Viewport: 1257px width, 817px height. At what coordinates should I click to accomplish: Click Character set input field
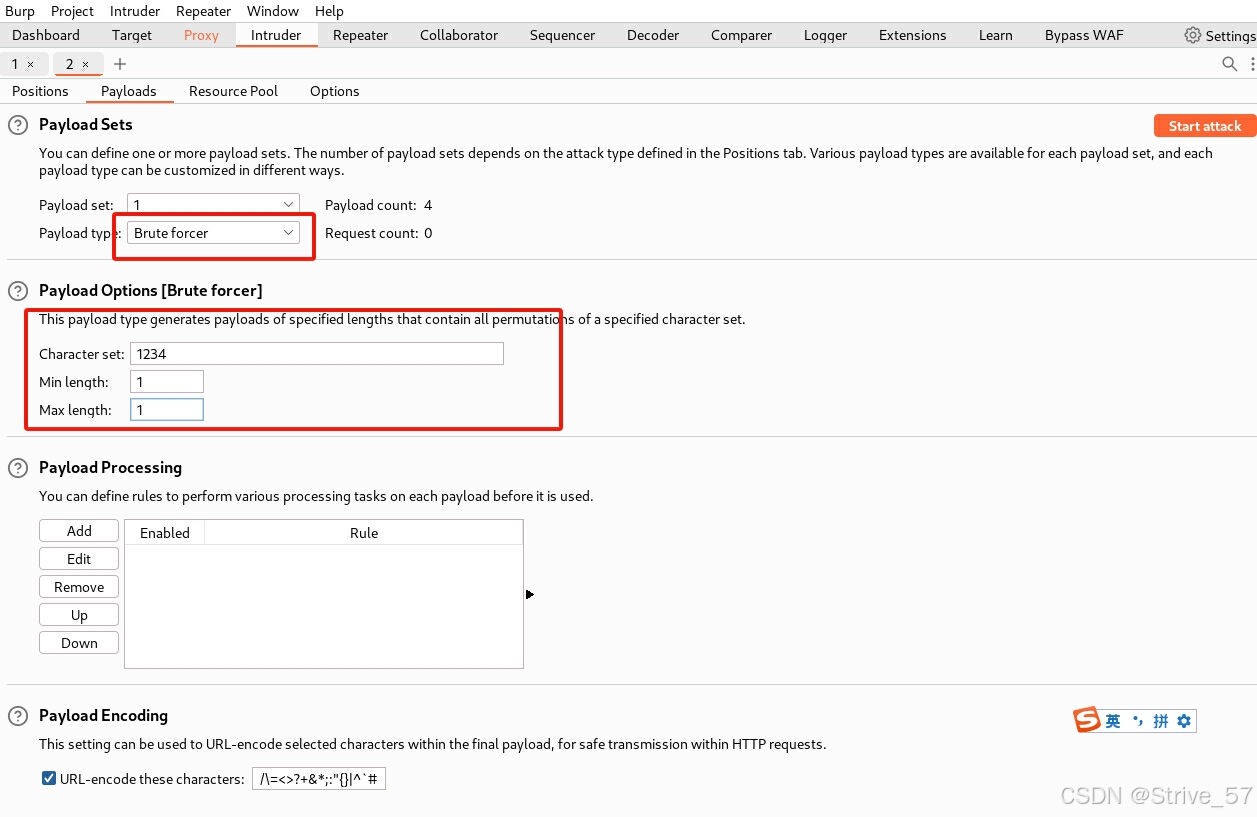(317, 354)
